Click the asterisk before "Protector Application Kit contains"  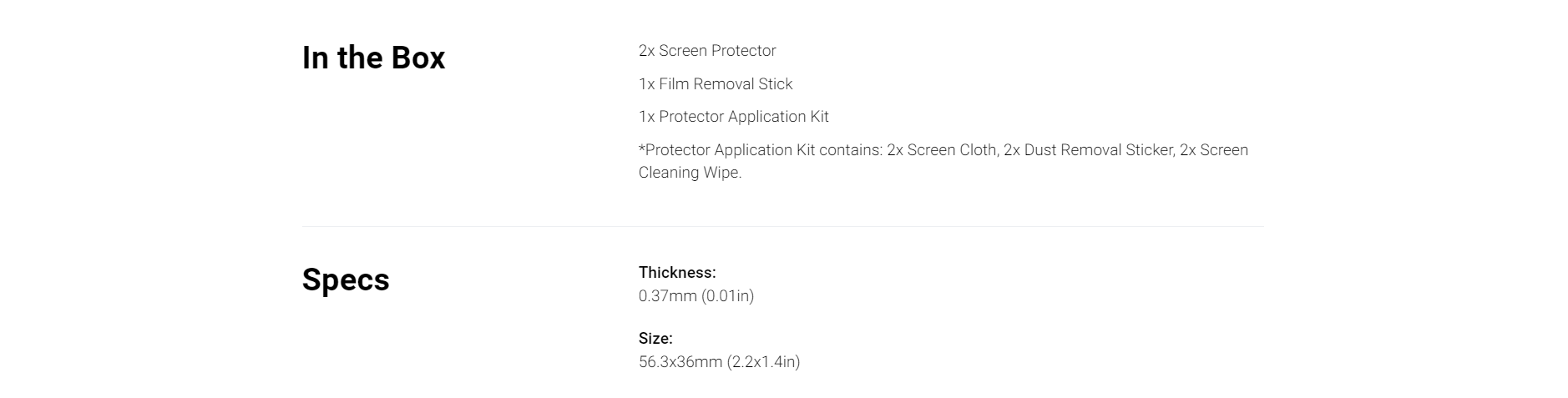click(642, 149)
